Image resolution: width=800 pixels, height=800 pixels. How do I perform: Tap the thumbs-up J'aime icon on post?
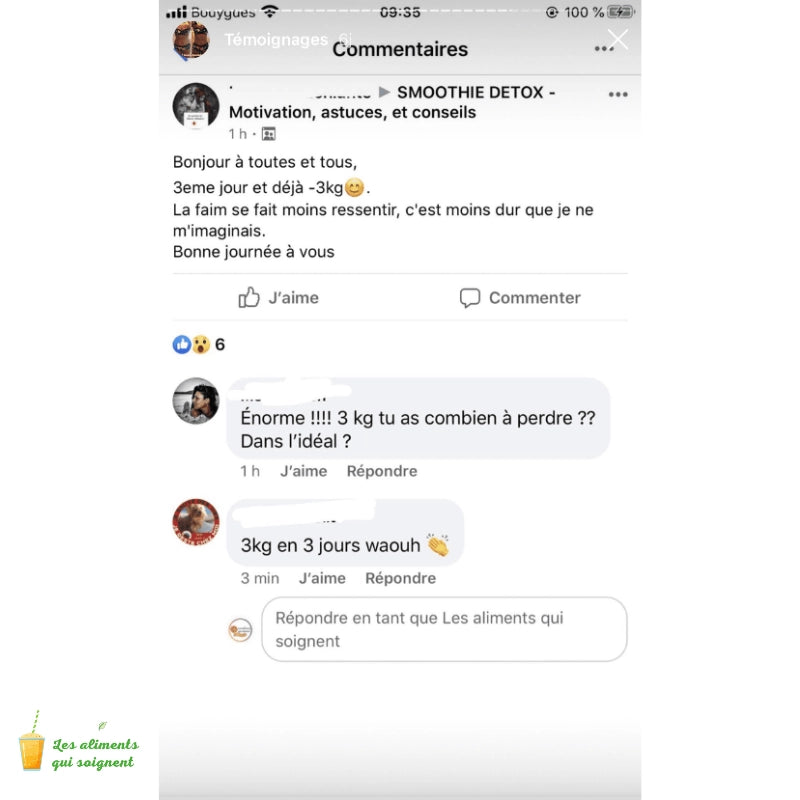[249, 297]
